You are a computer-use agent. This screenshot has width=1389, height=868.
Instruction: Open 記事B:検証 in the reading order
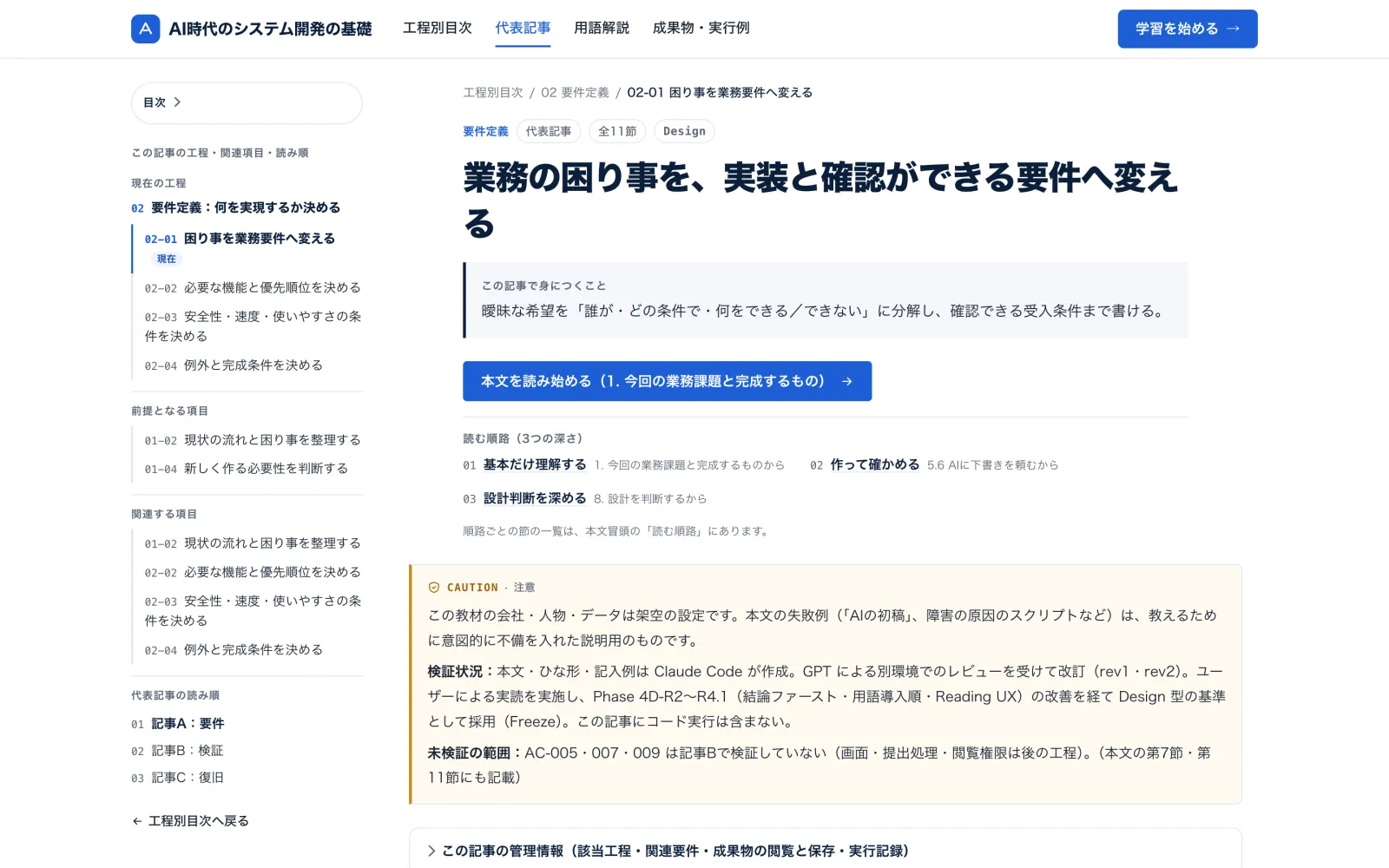177,750
